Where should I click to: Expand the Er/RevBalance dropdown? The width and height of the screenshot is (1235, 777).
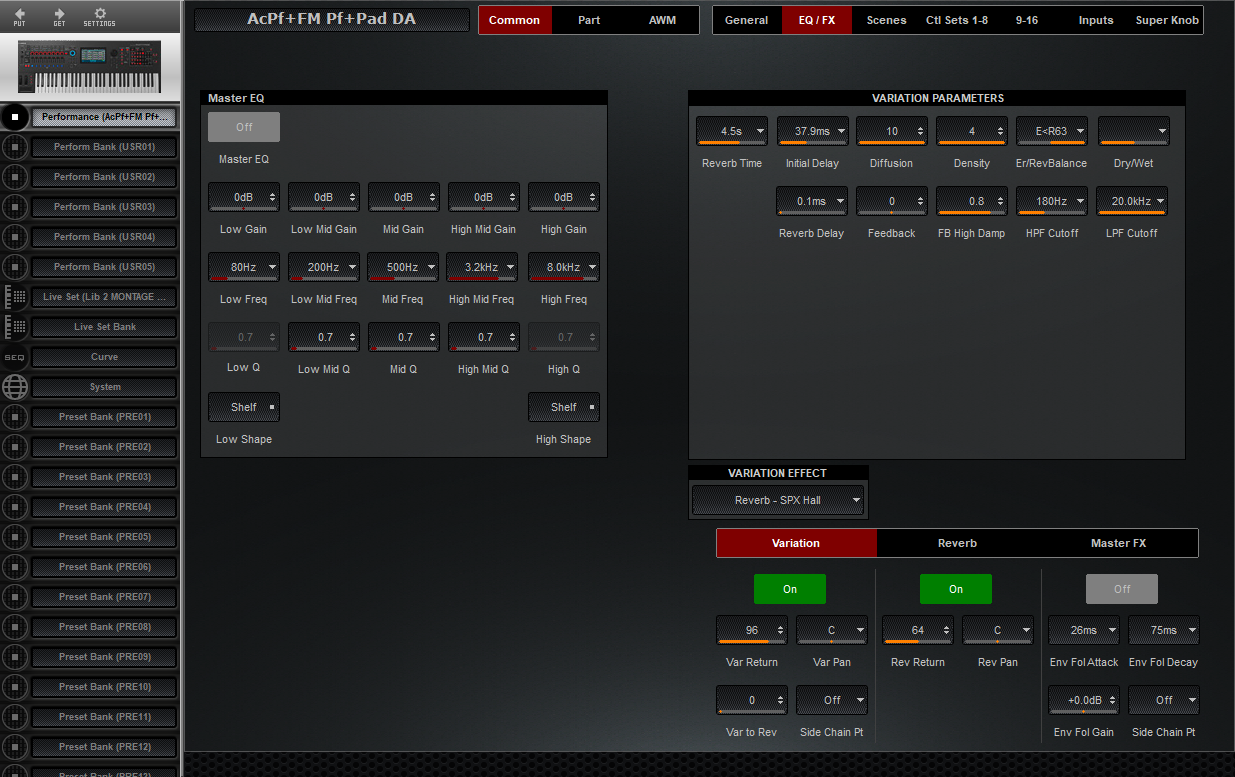coord(1052,131)
